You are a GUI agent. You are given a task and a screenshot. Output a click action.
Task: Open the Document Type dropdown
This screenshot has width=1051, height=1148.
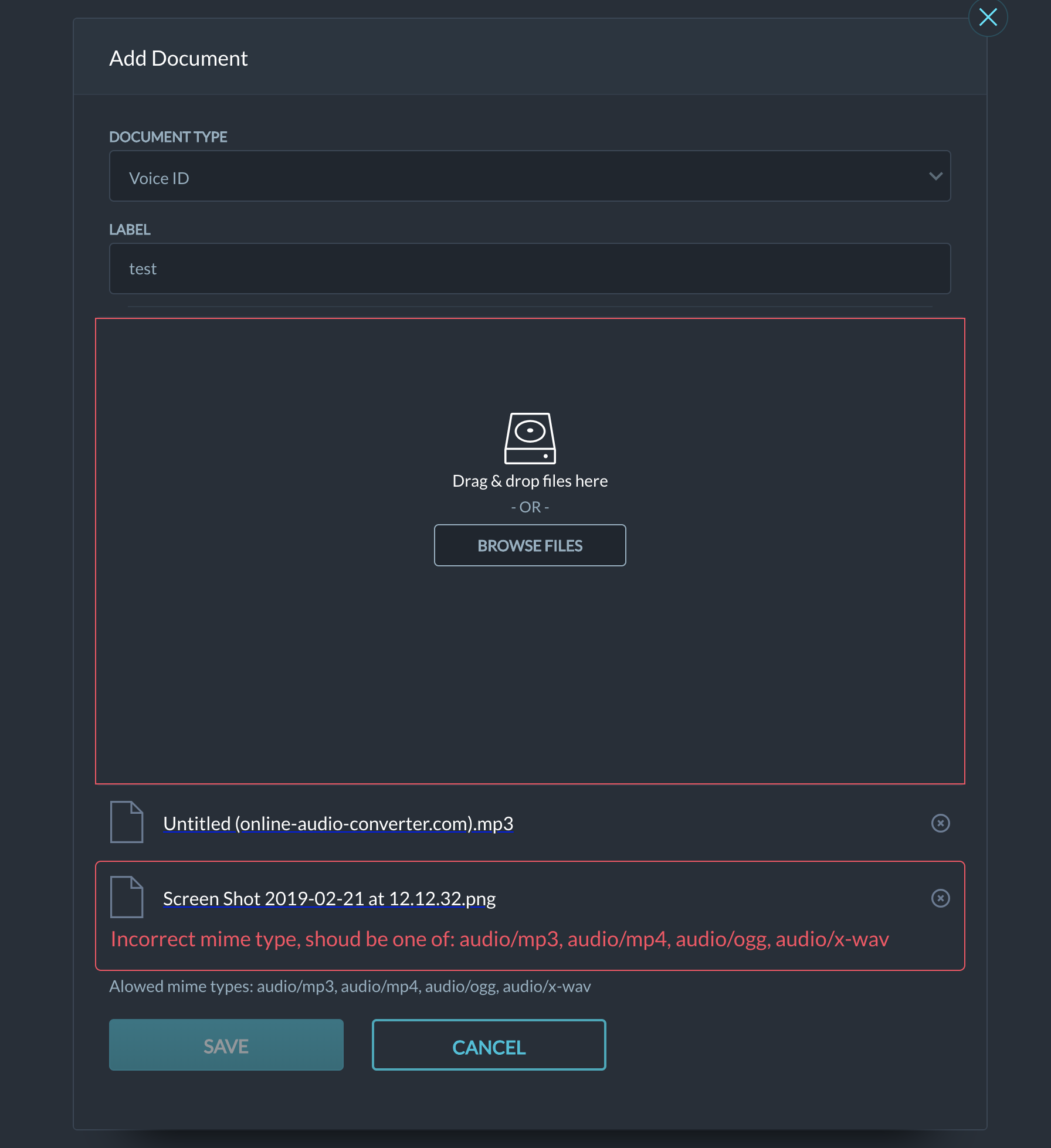tap(530, 176)
